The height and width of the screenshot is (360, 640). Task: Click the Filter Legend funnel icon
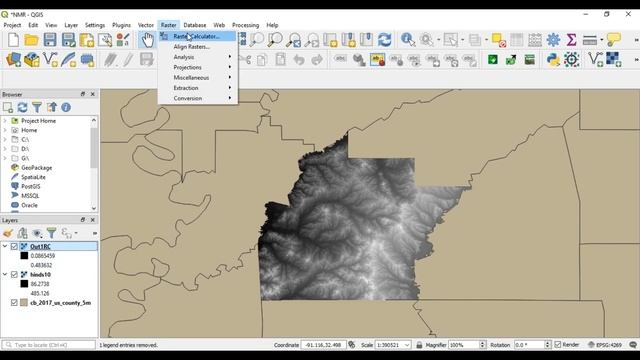tap(51, 233)
